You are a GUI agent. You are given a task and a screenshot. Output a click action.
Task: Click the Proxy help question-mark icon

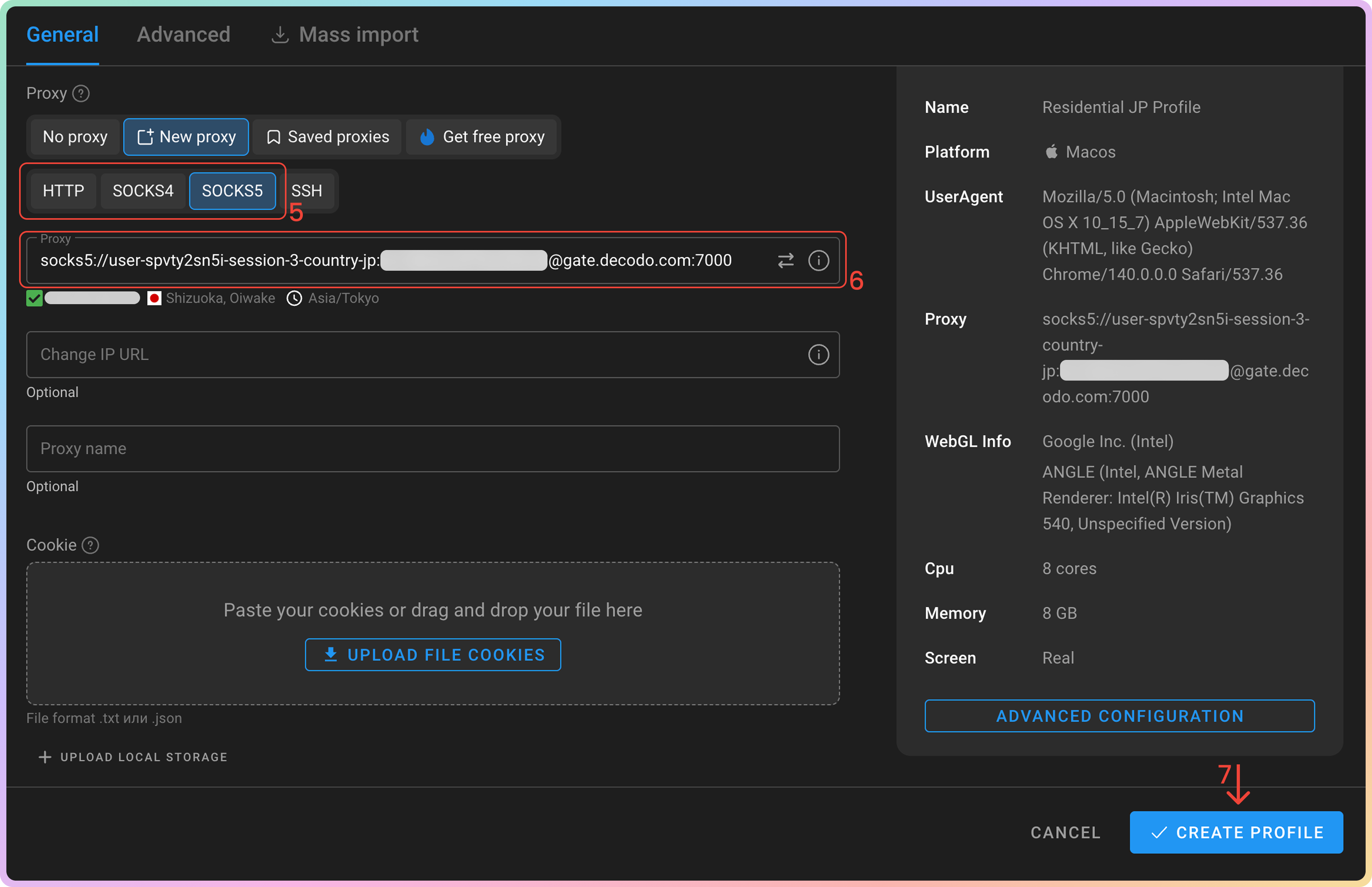[x=80, y=93]
